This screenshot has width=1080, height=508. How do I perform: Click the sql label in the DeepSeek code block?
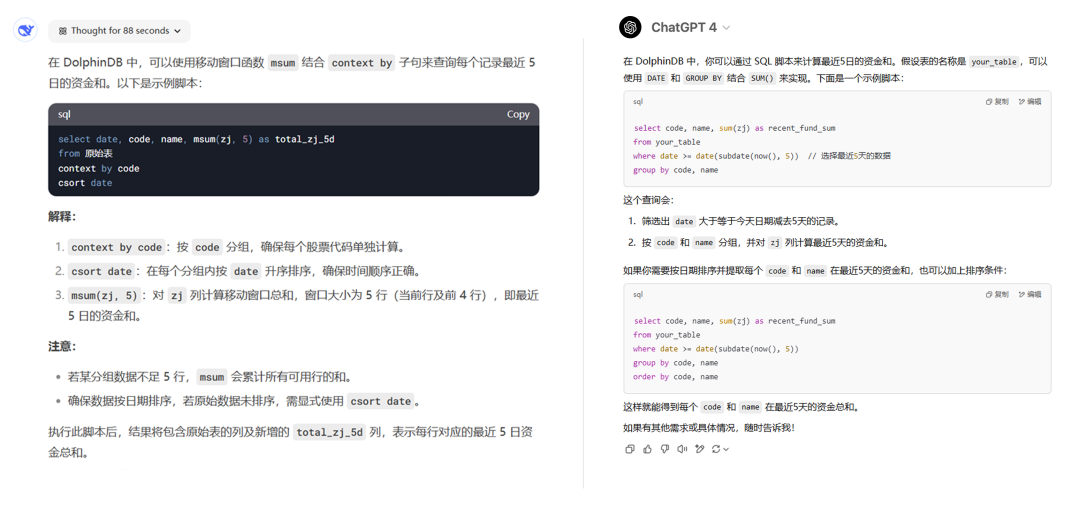(64, 114)
